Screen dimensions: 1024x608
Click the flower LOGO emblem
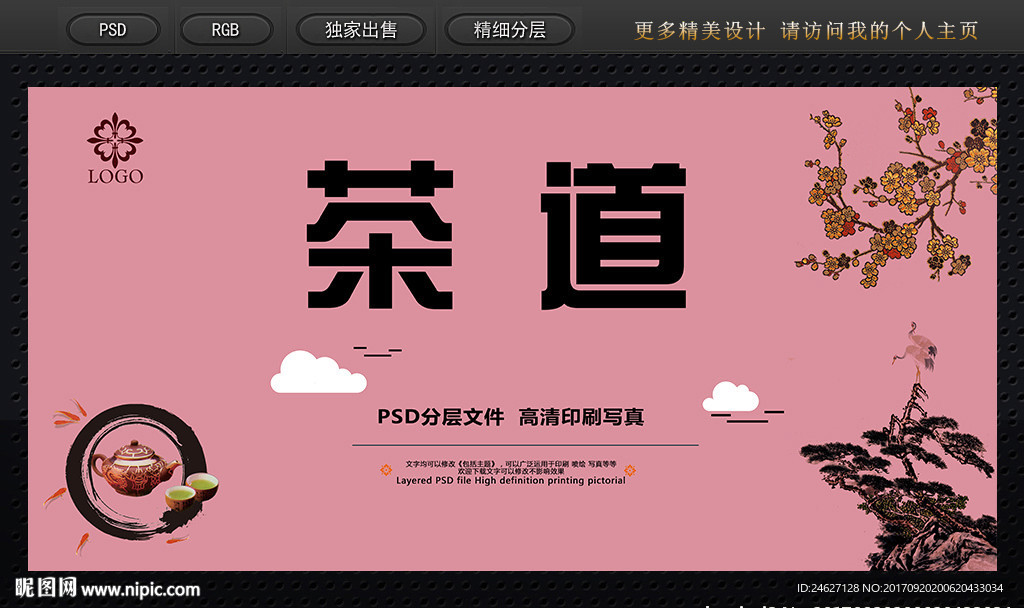[116, 148]
